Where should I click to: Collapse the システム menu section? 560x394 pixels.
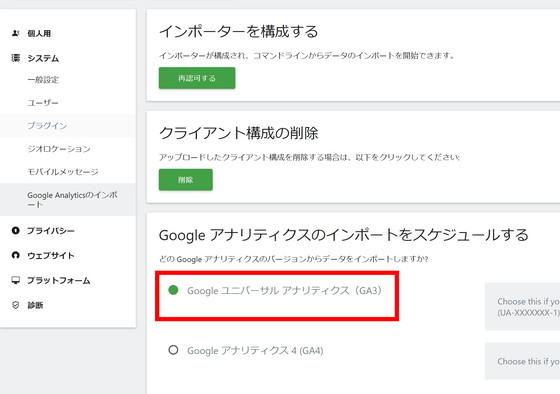(x=43, y=58)
